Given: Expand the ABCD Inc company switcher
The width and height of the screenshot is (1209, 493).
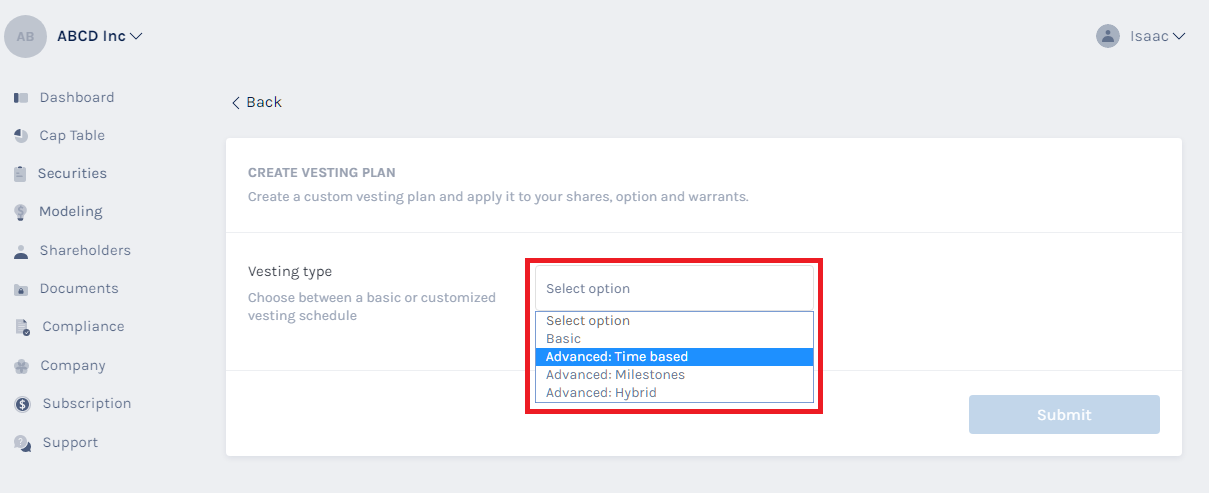Looking at the screenshot, I should click(x=136, y=36).
